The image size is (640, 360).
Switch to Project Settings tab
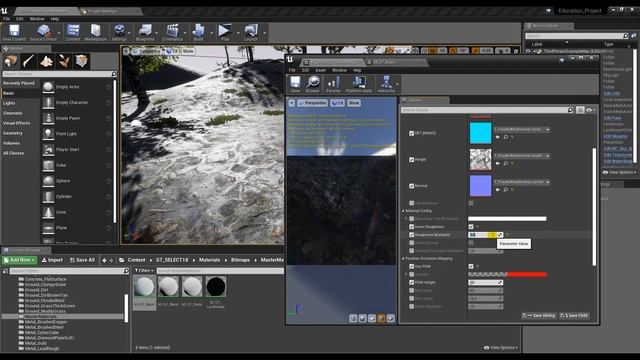point(102,11)
